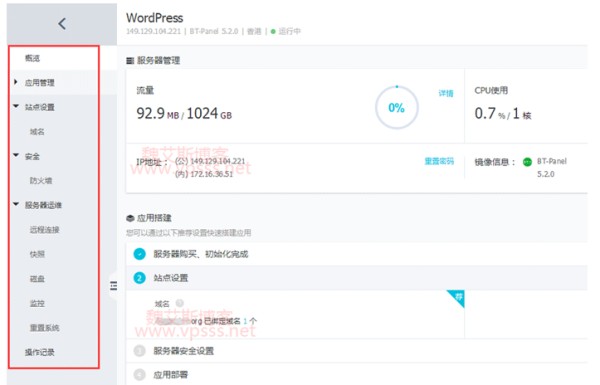Open 监控 monitoring page
The image size is (600, 385).
click(x=37, y=303)
